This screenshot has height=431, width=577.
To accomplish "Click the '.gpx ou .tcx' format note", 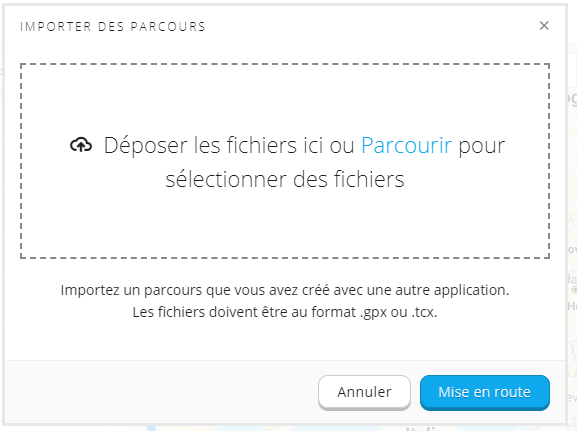I will tap(399, 312).
